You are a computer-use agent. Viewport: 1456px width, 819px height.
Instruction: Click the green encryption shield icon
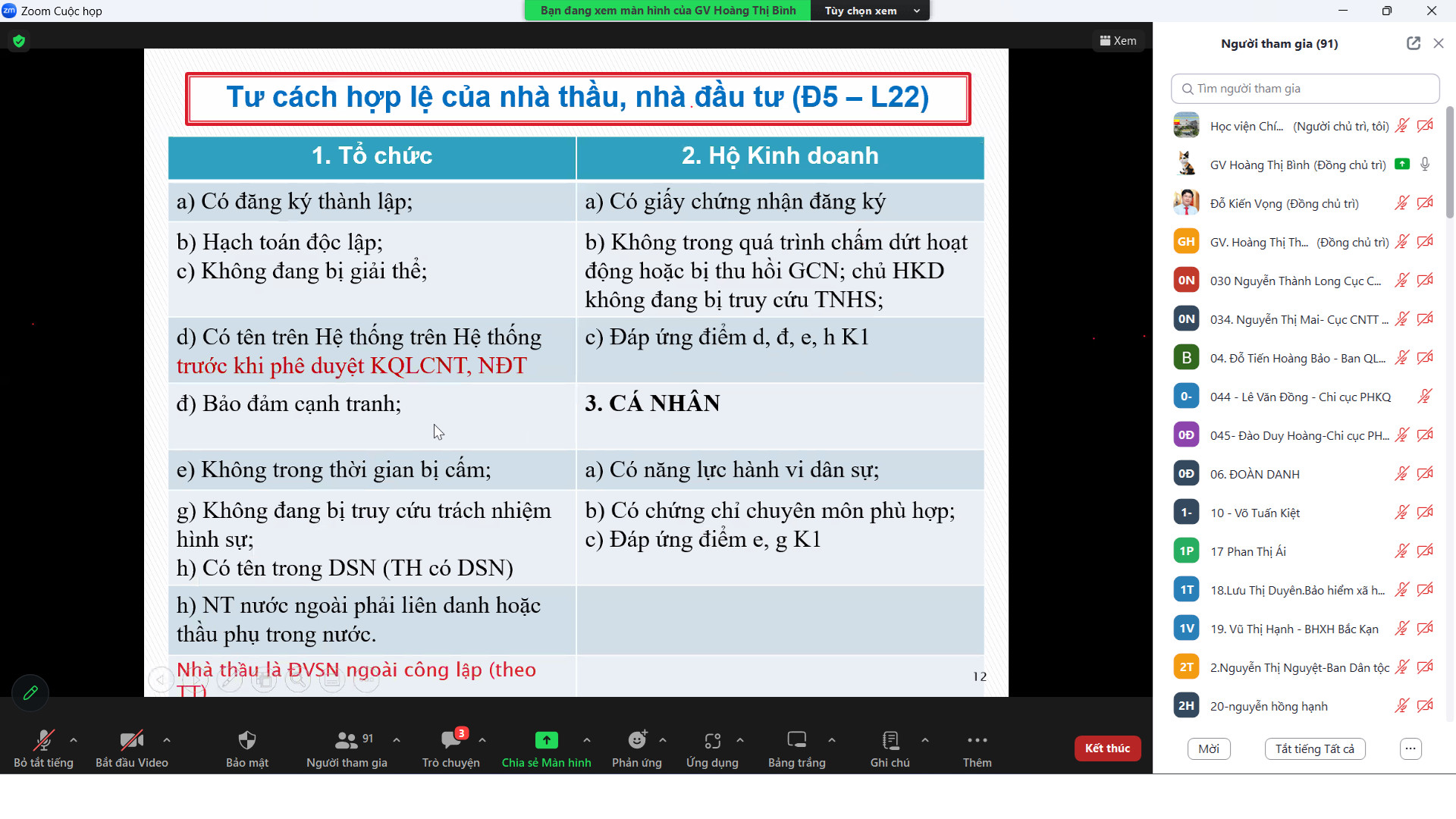pyautogui.click(x=19, y=41)
